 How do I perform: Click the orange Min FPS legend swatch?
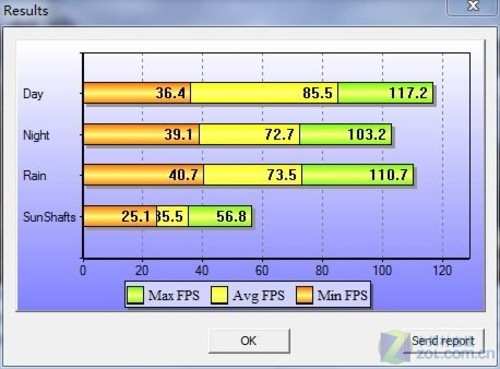[x=304, y=295]
